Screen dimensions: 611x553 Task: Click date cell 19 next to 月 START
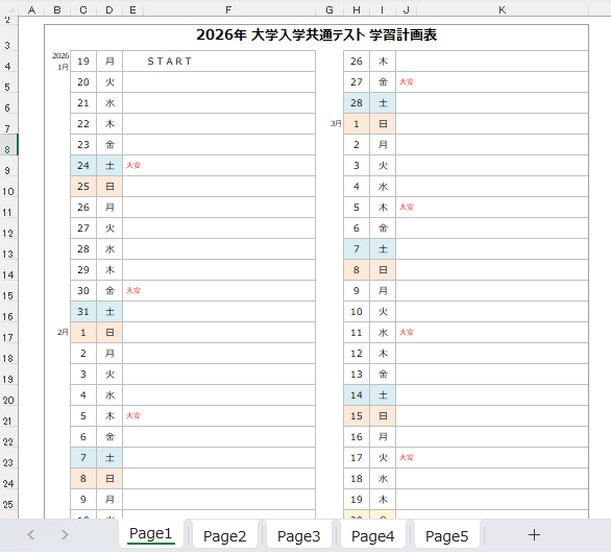click(83, 61)
